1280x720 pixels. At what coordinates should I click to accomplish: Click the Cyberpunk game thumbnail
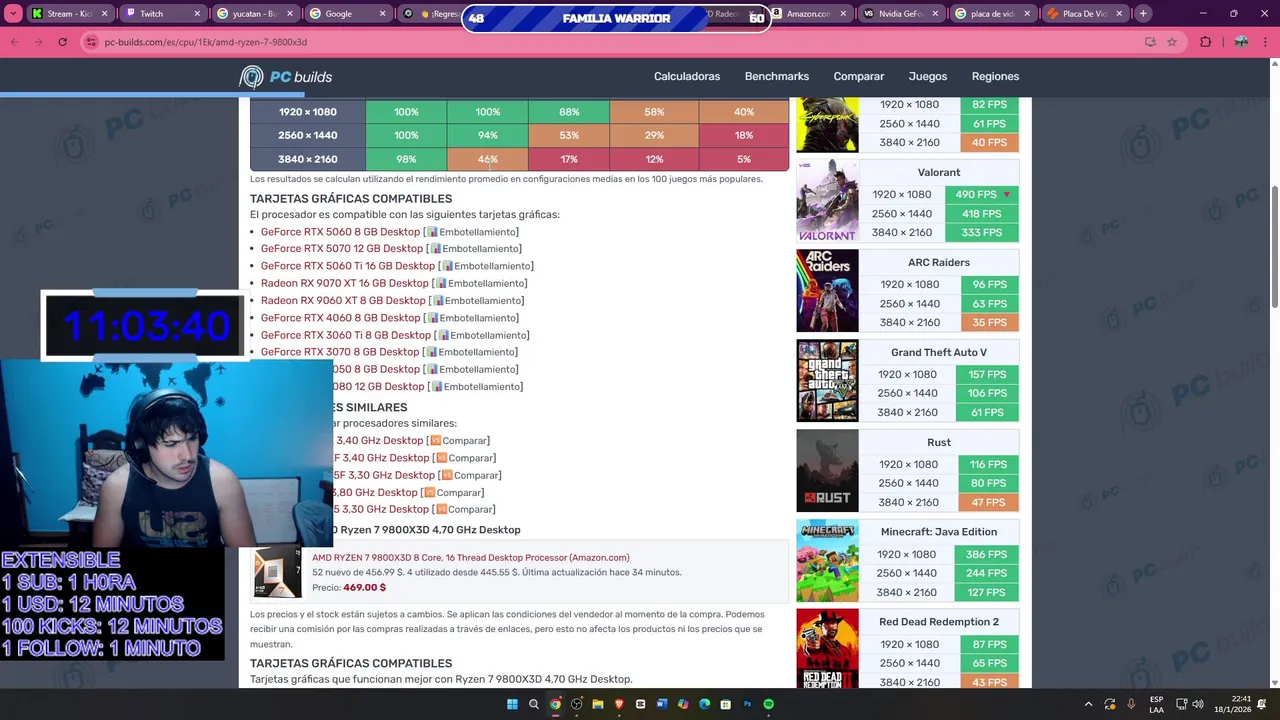(827, 125)
